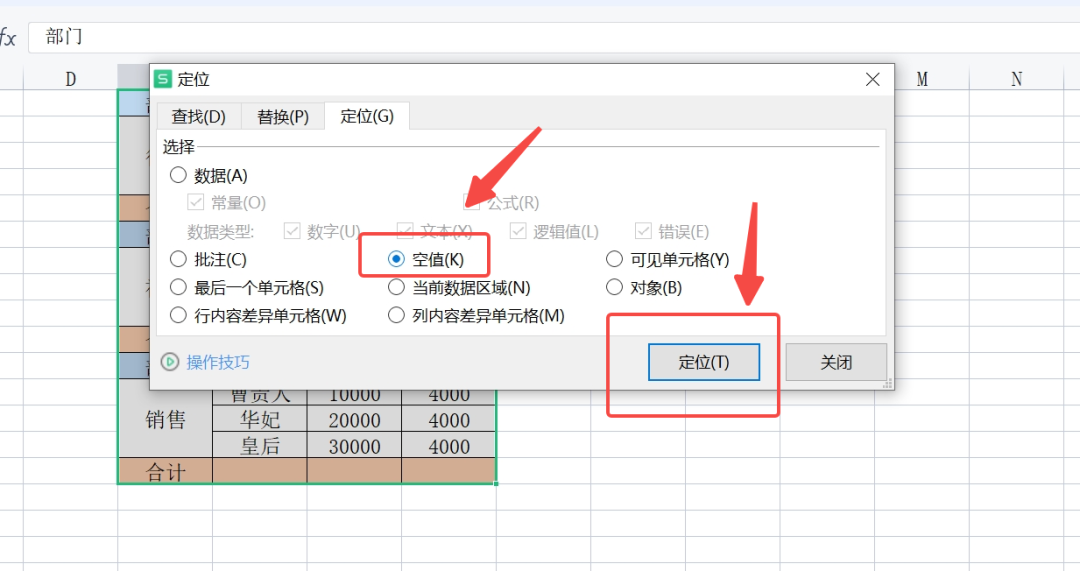Select column M header
The image size is (1080, 571).
point(922,79)
